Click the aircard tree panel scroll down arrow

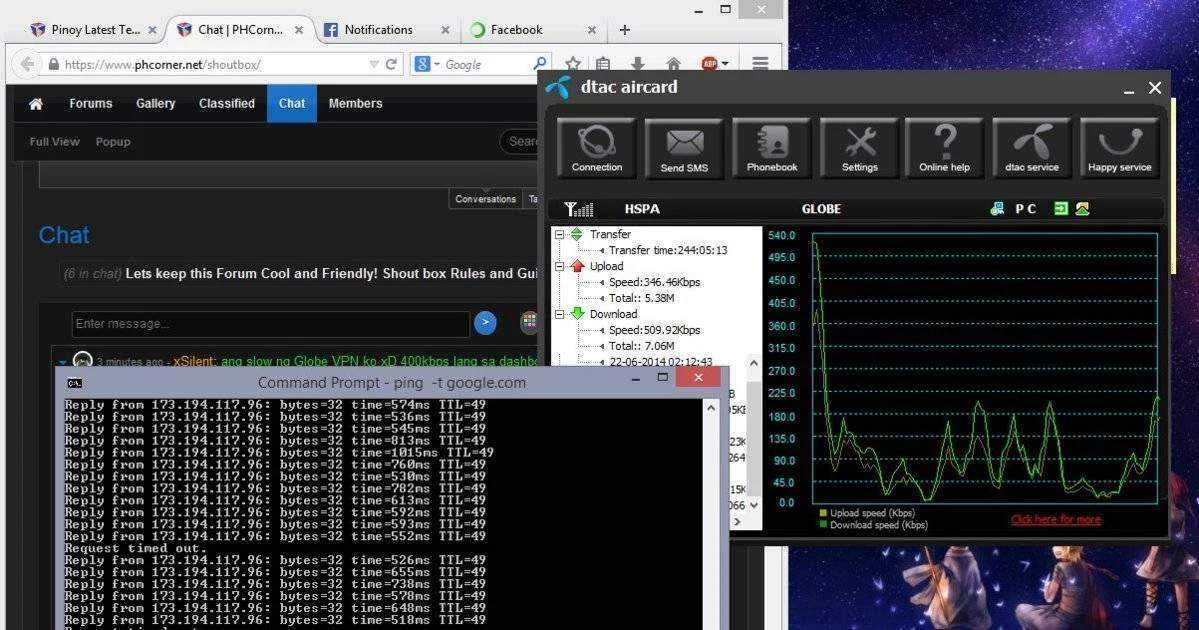(x=753, y=505)
